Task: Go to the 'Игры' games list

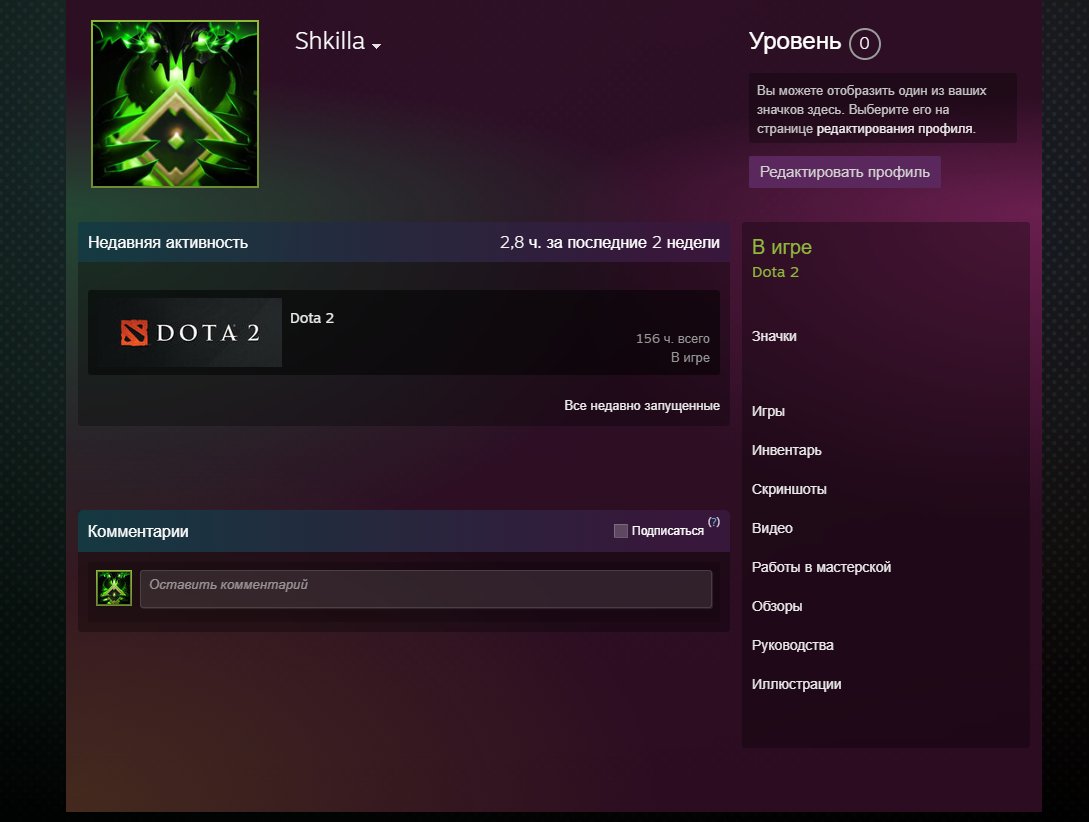Action: tap(768, 411)
